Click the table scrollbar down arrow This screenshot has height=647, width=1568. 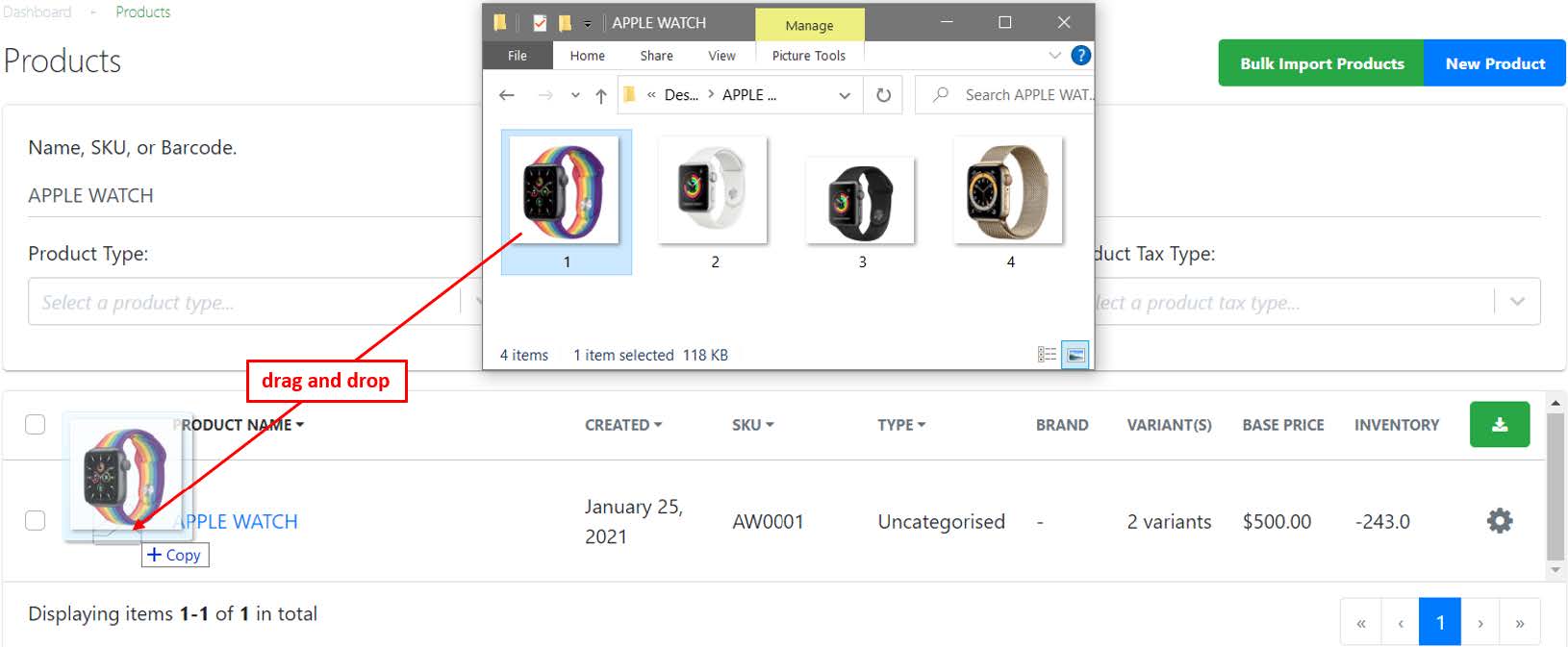pos(1555,570)
